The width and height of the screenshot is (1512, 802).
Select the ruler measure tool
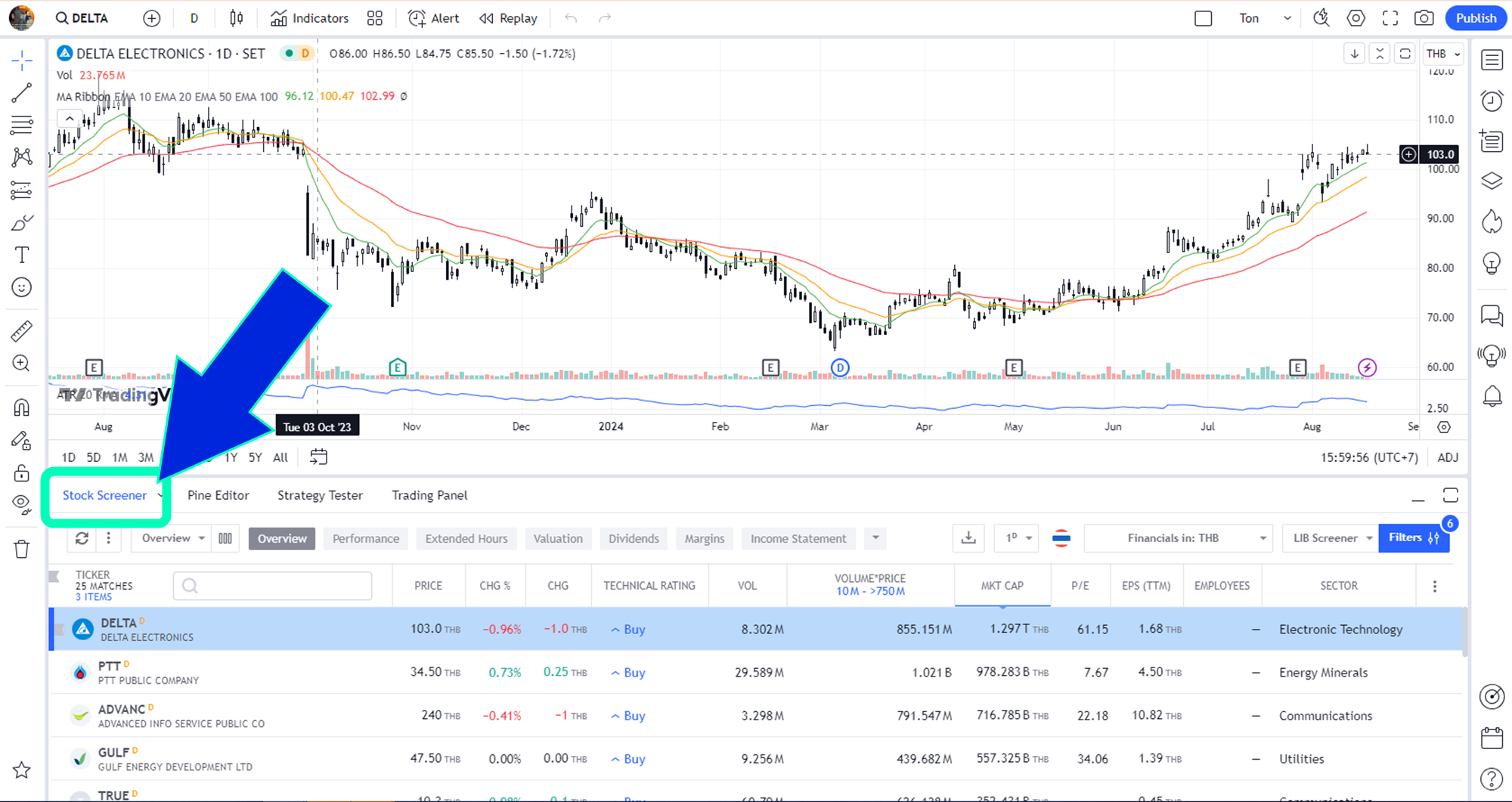[x=22, y=331]
